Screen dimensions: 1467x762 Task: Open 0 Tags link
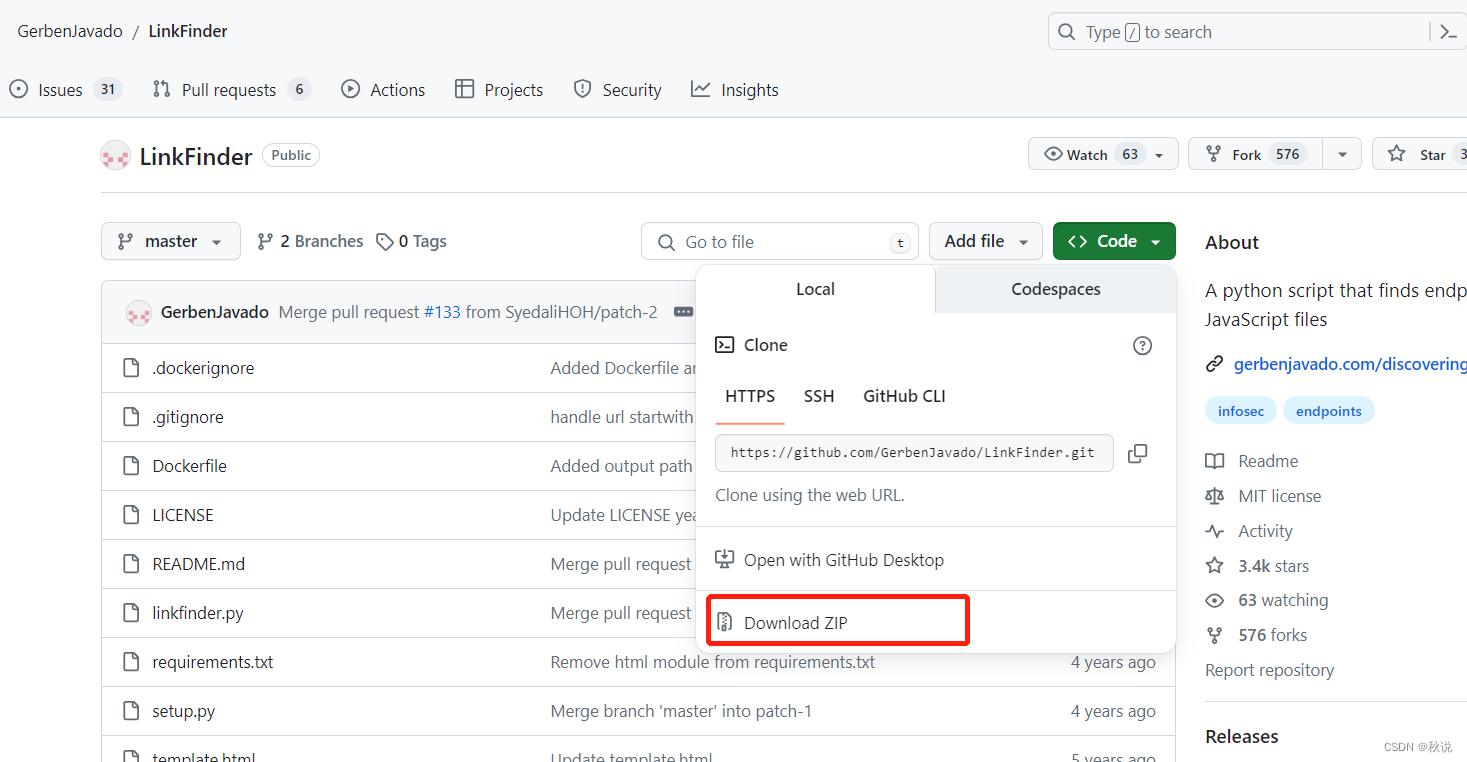coord(411,241)
